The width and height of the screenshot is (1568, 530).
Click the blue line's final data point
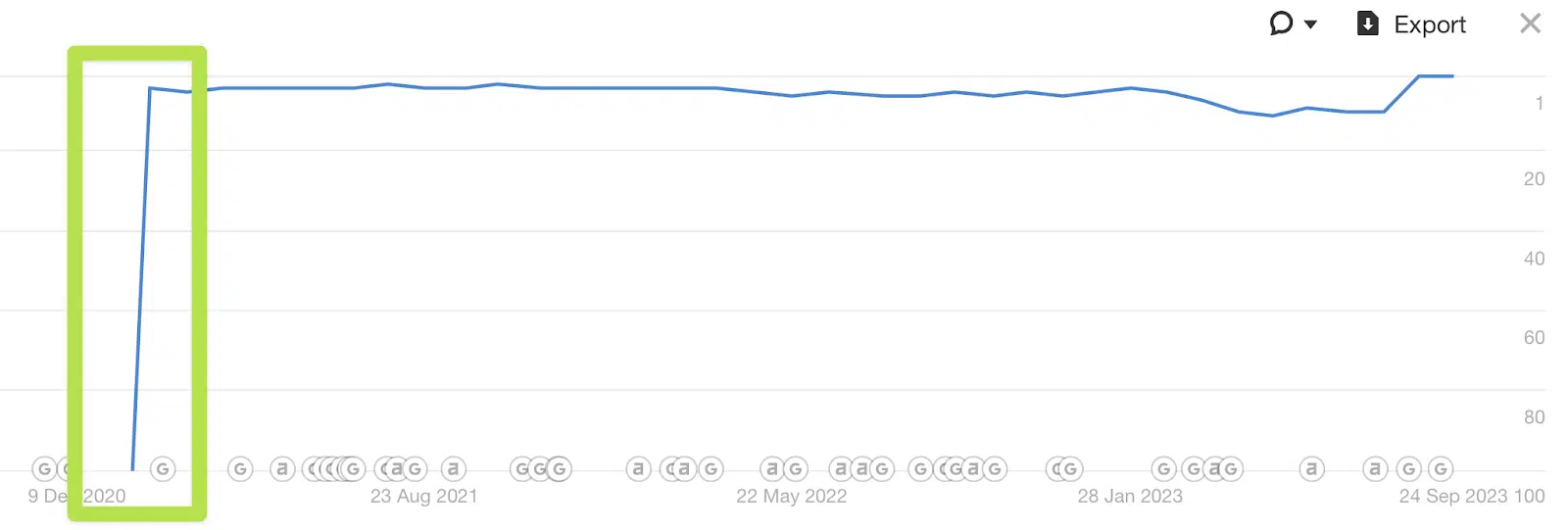coord(1452,75)
